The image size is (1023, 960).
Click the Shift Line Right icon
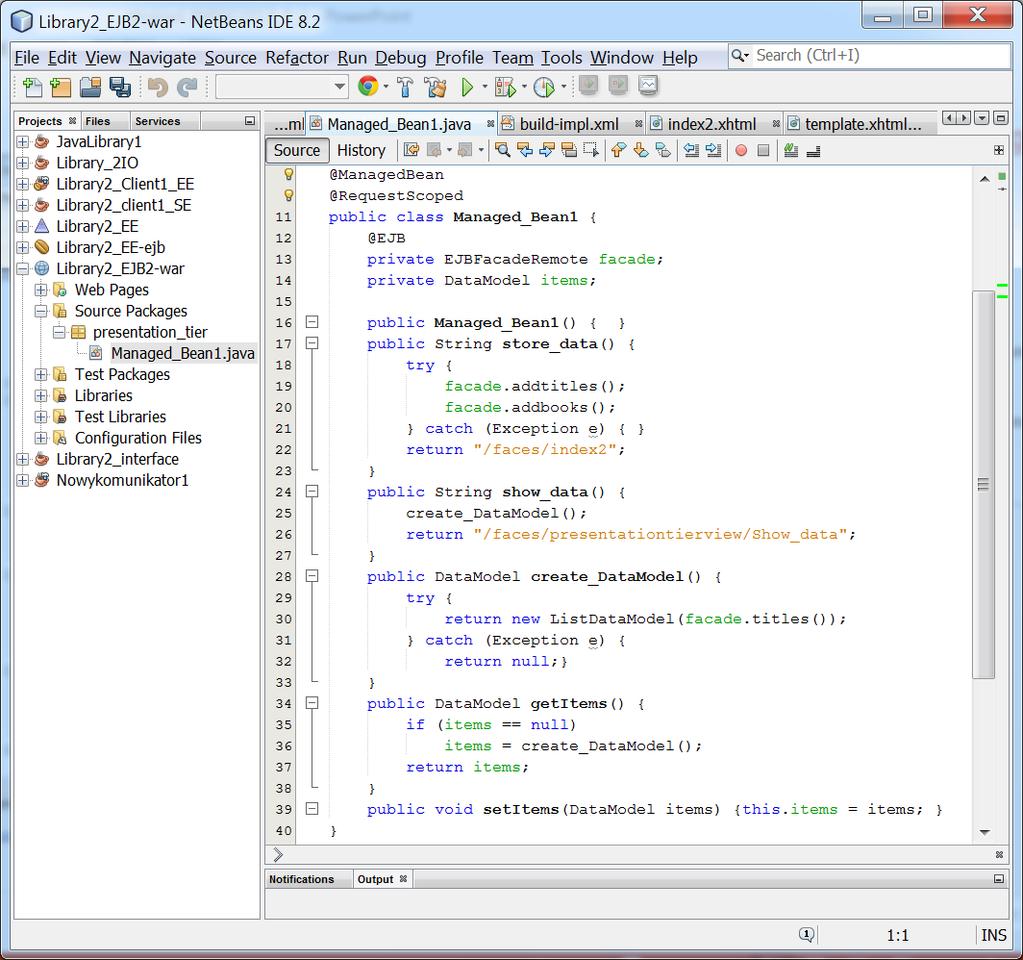click(713, 150)
